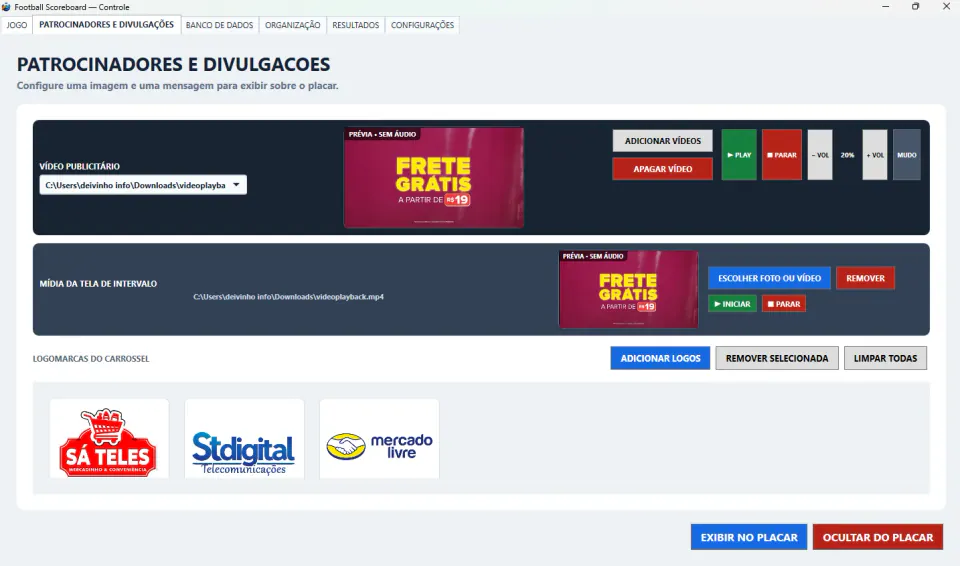
Task: Restore down the window
Action: (915, 7)
